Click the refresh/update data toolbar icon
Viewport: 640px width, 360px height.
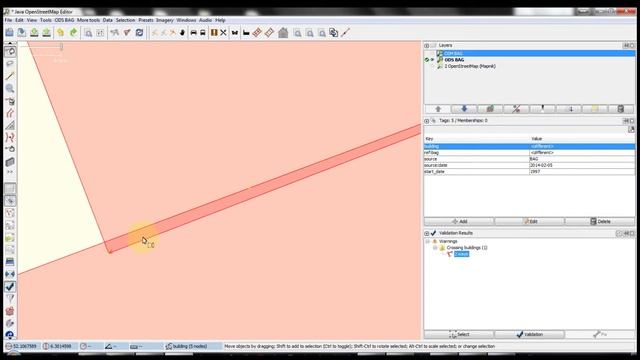(x=140, y=33)
